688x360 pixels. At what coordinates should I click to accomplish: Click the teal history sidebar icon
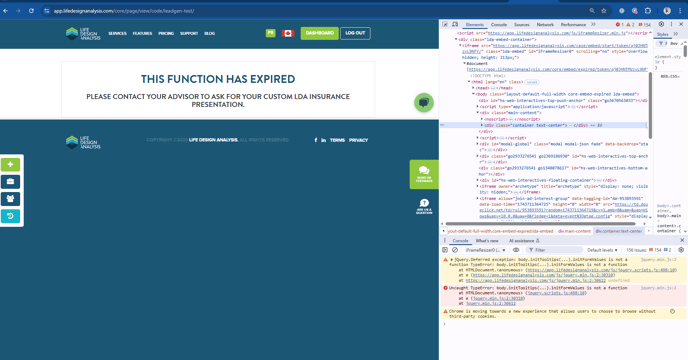click(11, 216)
